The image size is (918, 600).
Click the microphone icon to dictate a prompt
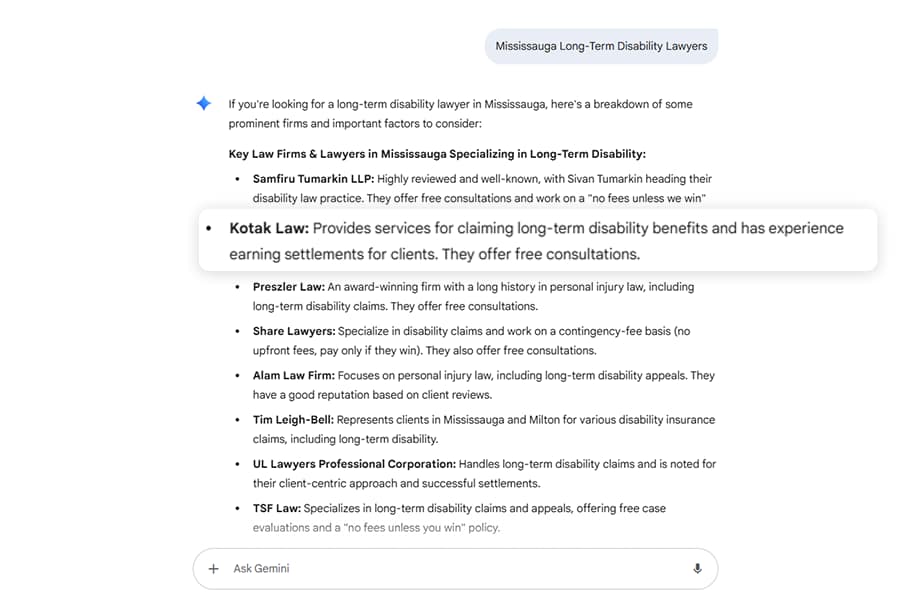(698, 568)
